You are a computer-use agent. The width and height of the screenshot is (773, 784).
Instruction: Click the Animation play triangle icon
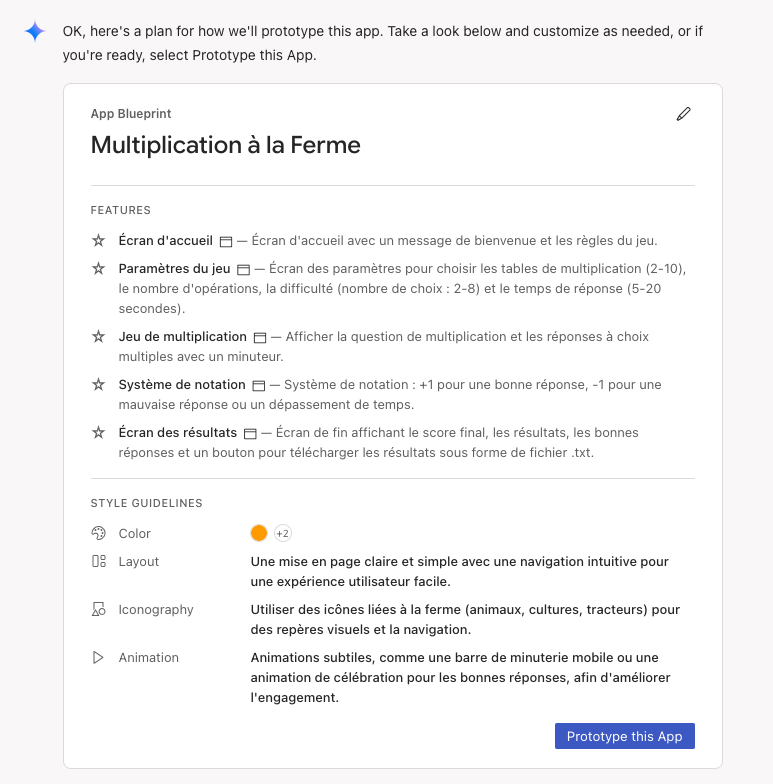[98, 657]
